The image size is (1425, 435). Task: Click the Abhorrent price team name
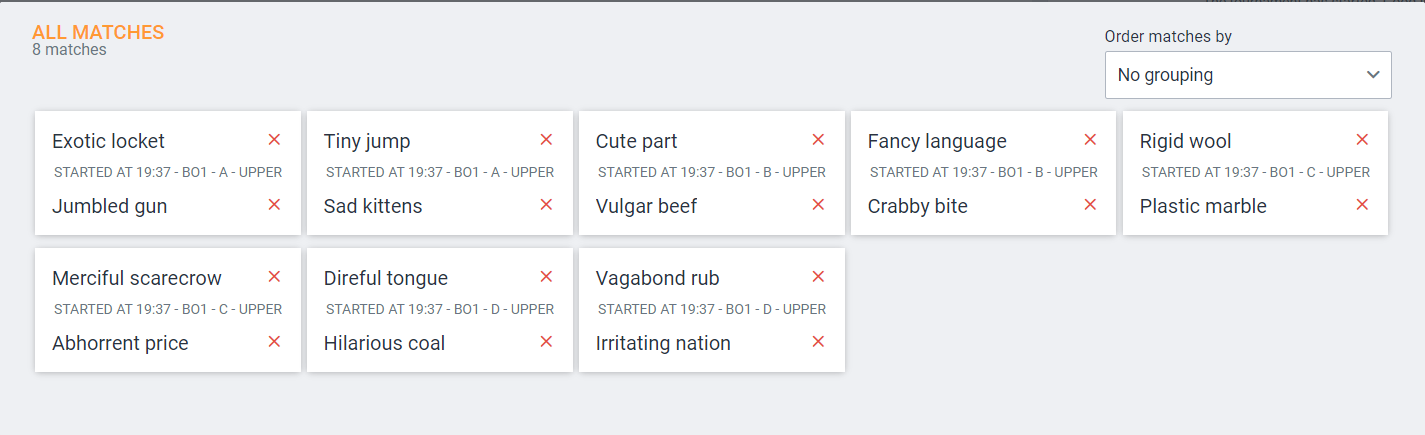coord(120,343)
